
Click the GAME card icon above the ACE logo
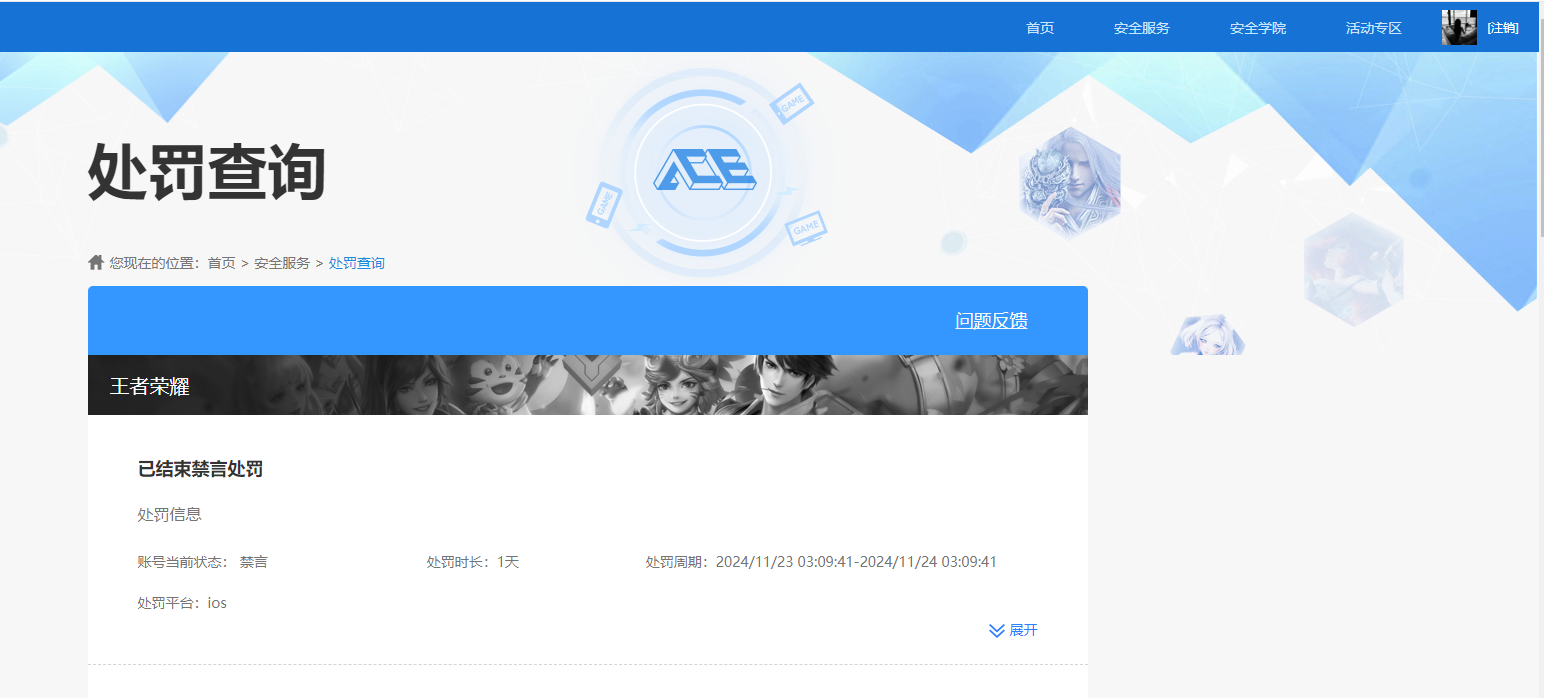tap(794, 104)
